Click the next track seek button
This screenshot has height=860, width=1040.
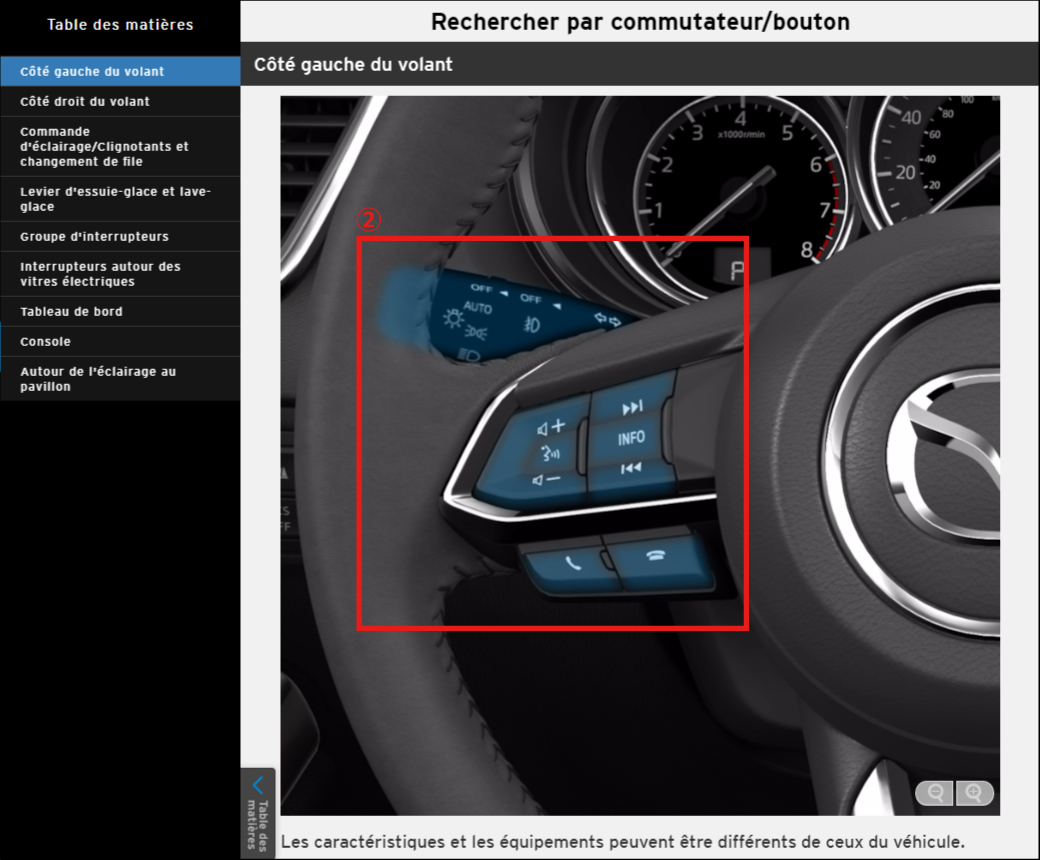coord(632,407)
